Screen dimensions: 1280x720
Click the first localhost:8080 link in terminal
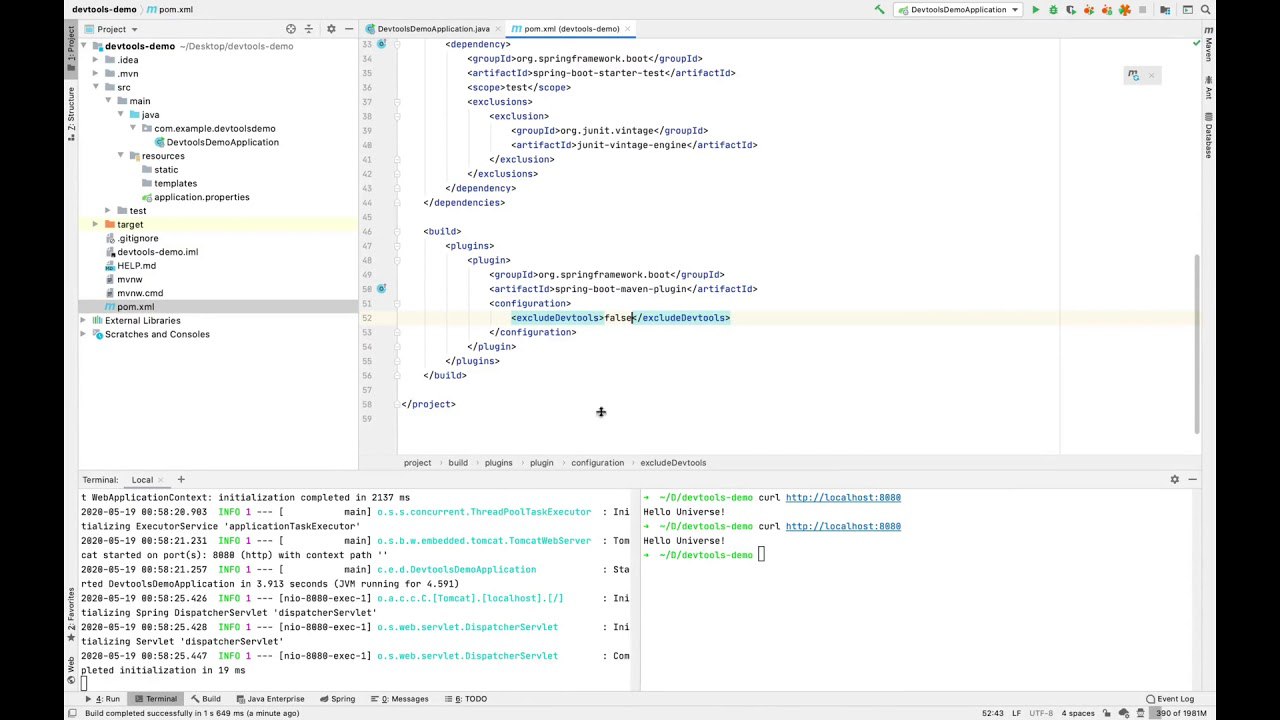842,498
